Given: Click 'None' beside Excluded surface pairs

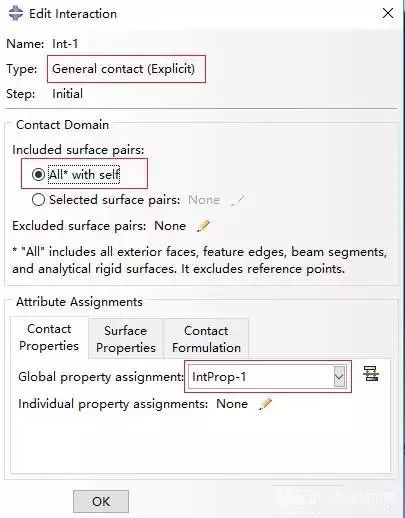Looking at the screenshot, I should (x=170, y=226).
